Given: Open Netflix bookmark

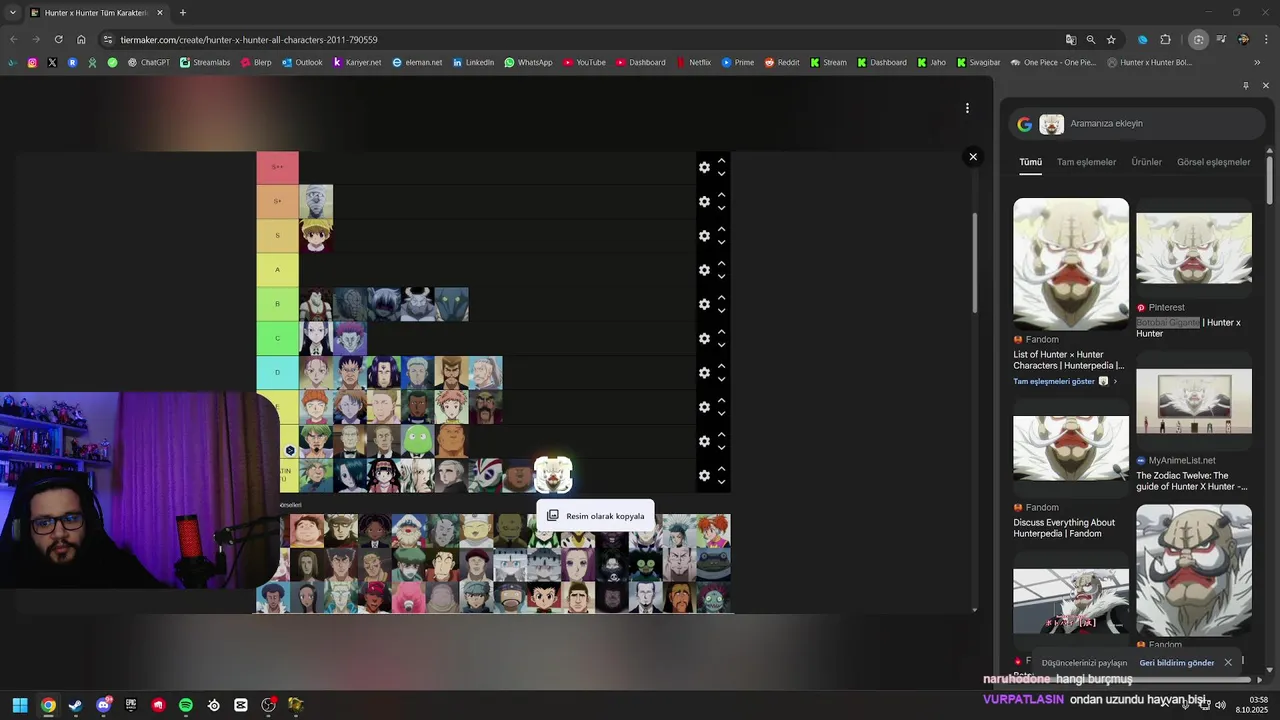Looking at the screenshot, I should [x=693, y=62].
